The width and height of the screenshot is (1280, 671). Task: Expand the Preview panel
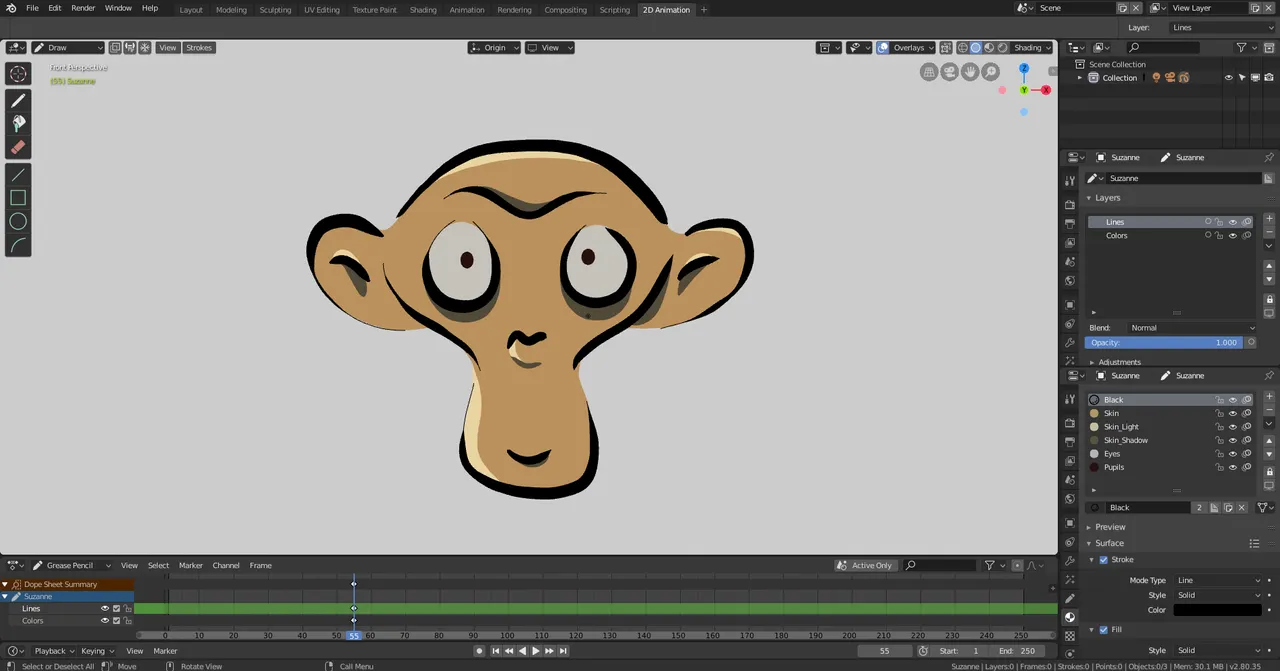(1110, 527)
